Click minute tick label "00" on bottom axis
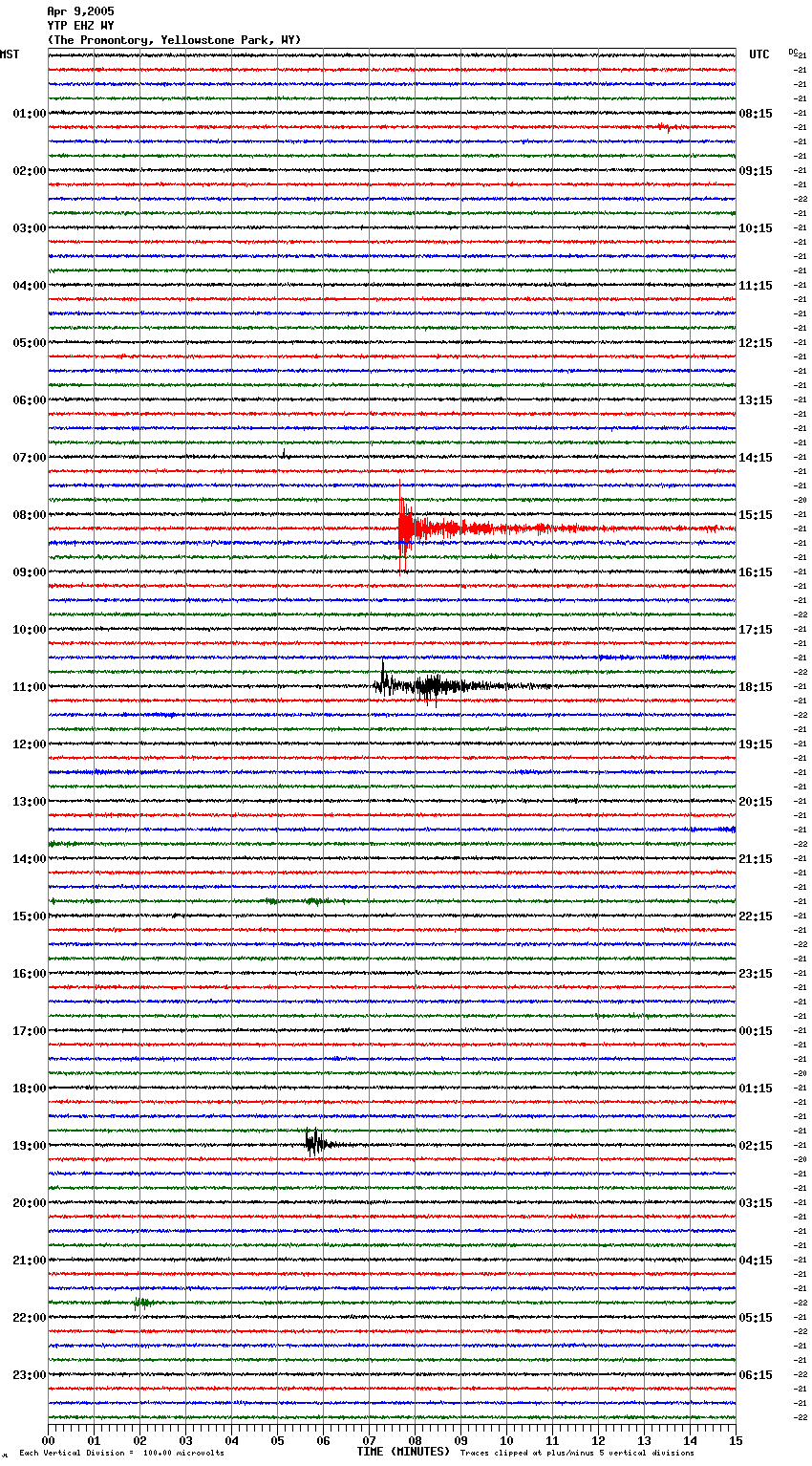Screen dimensions: 812x1466 tap(48, 1440)
